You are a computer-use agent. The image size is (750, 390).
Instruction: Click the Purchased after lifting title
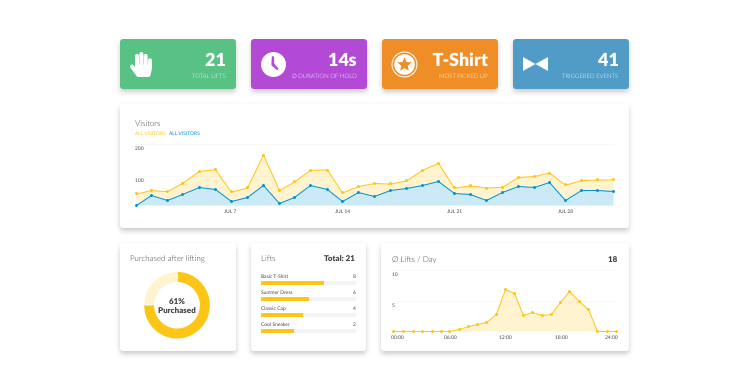click(167, 258)
